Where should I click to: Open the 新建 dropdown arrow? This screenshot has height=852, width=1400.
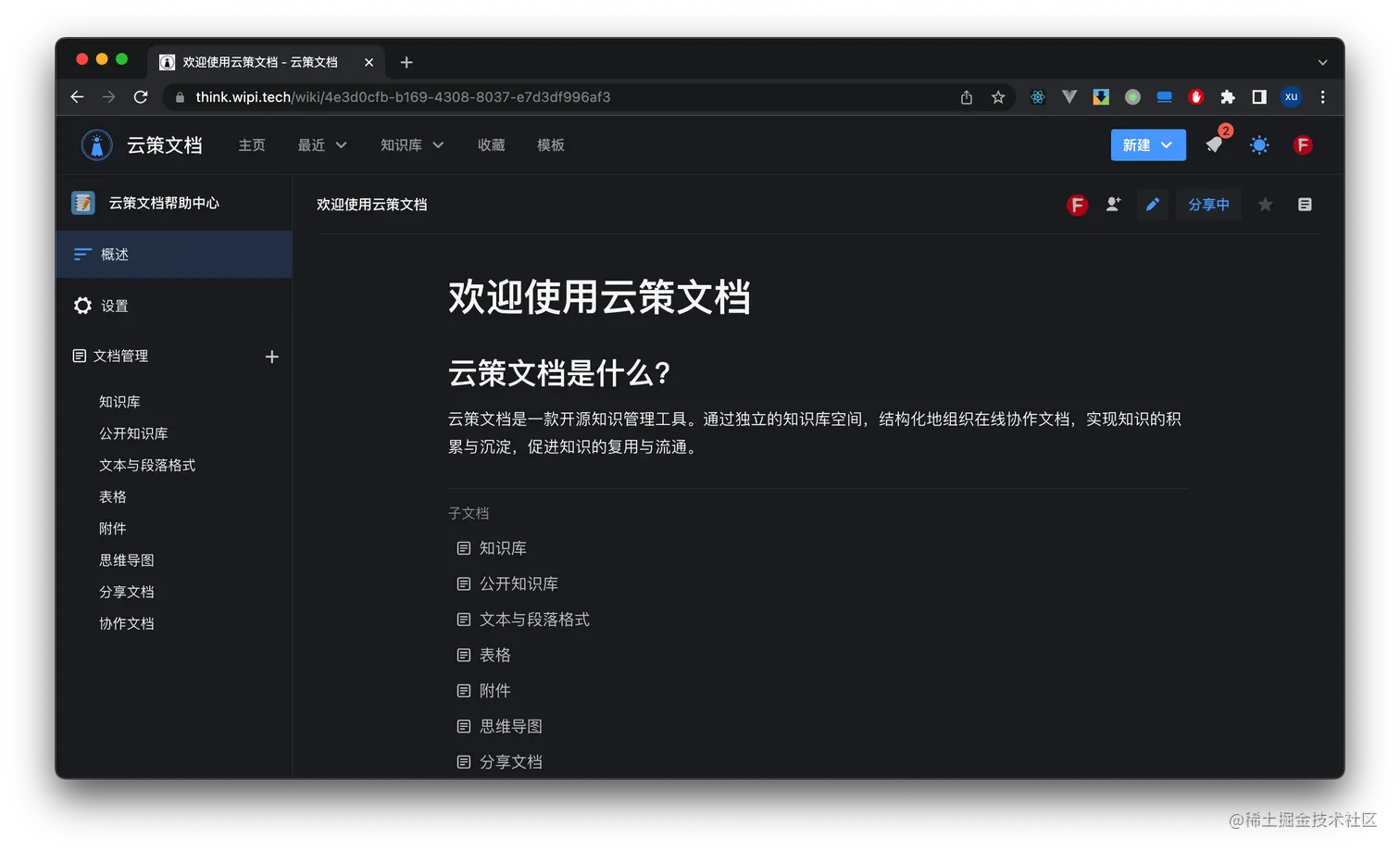click(x=1169, y=144)
